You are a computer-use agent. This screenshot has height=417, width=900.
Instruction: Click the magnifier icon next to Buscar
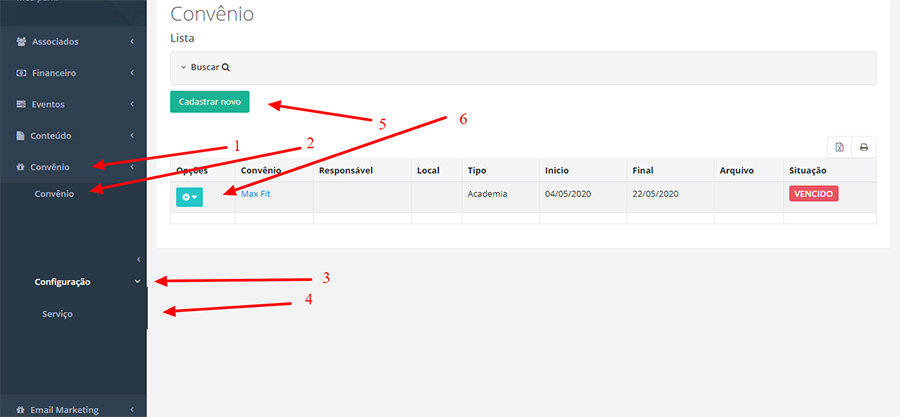226,68
